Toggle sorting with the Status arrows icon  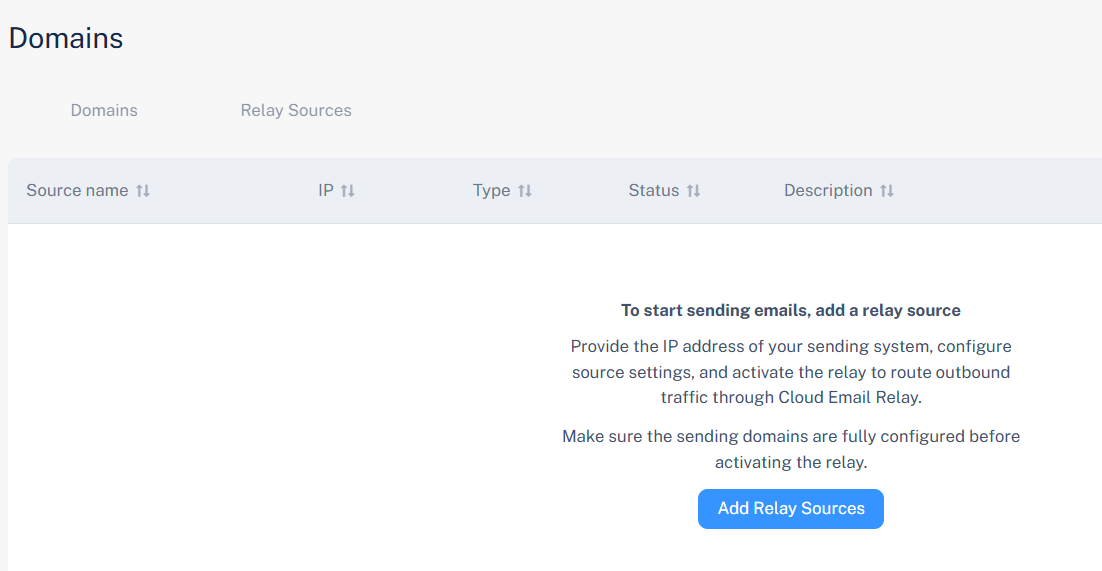click(x=694, y=191)
